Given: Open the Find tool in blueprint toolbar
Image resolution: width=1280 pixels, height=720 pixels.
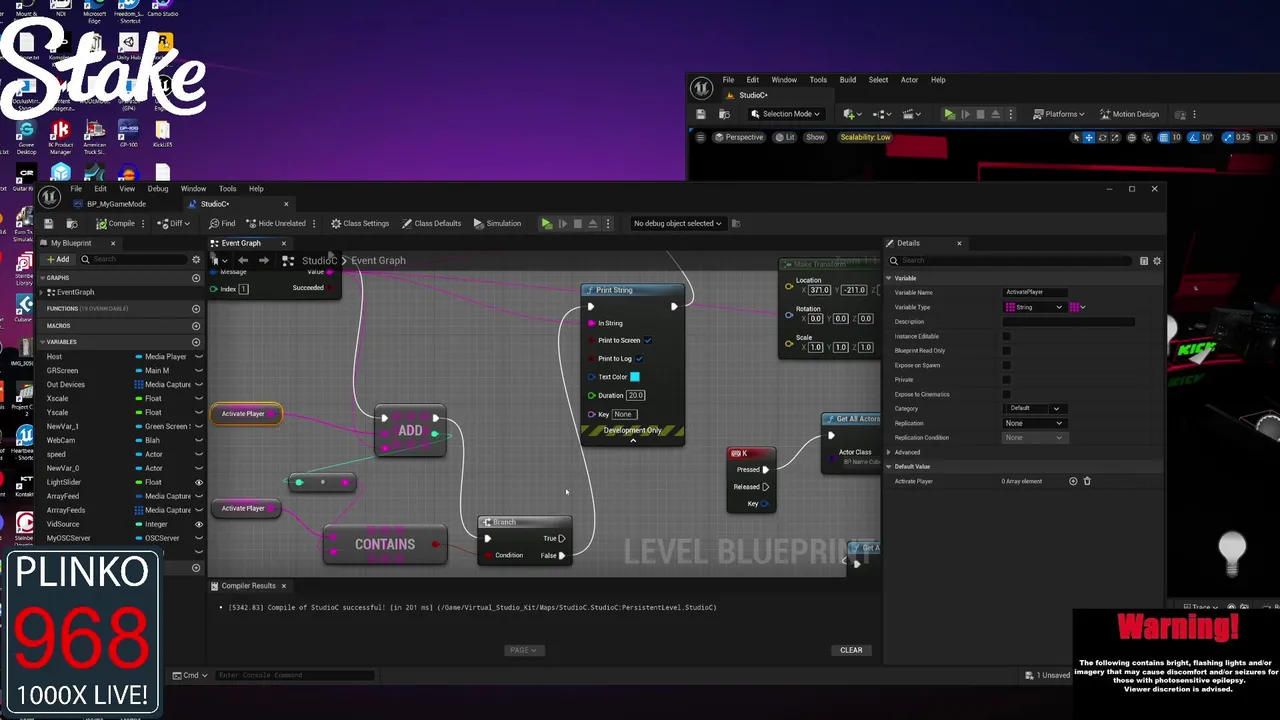Looking at the screenshot, I should (222, 223).
